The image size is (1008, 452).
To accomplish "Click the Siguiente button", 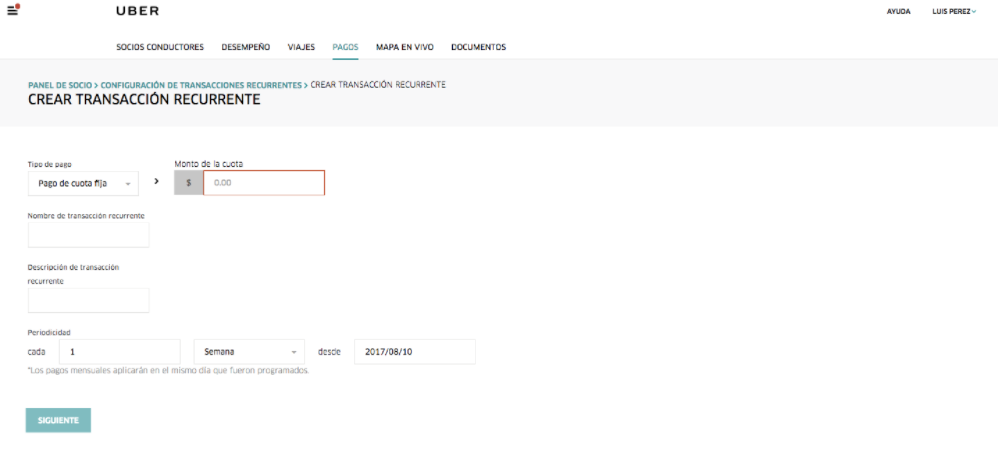I will (x=58, y=420).
